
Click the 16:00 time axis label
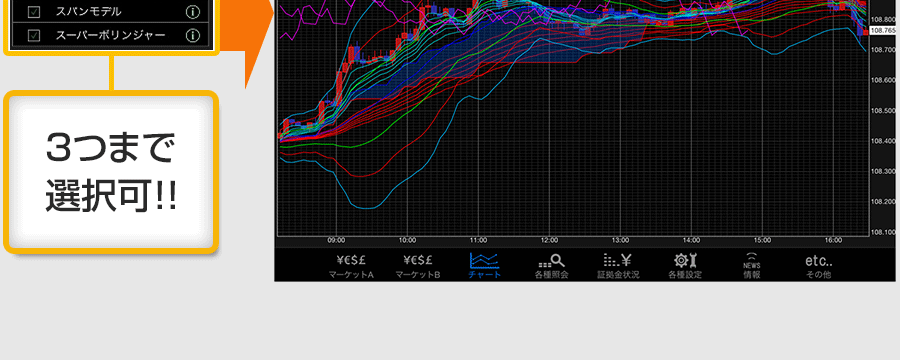(833, 240)
